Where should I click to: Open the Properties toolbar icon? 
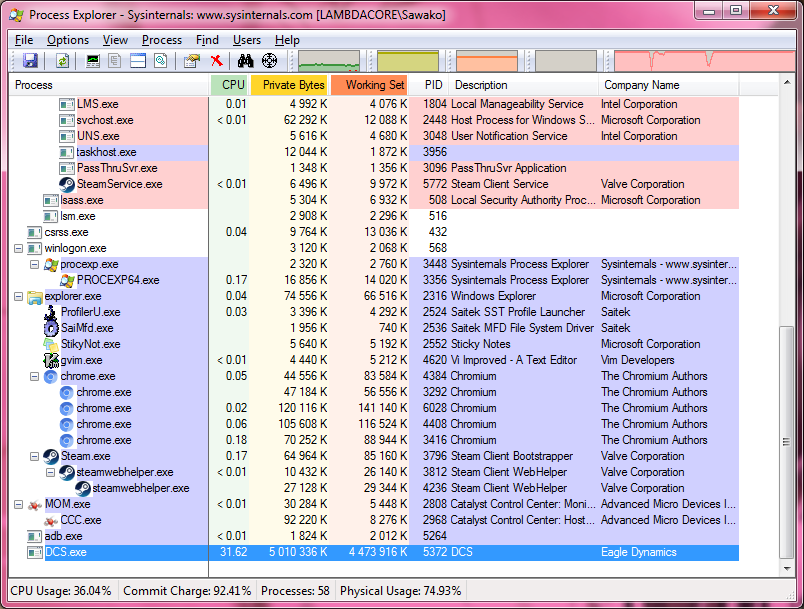click(x=192, y=61)
